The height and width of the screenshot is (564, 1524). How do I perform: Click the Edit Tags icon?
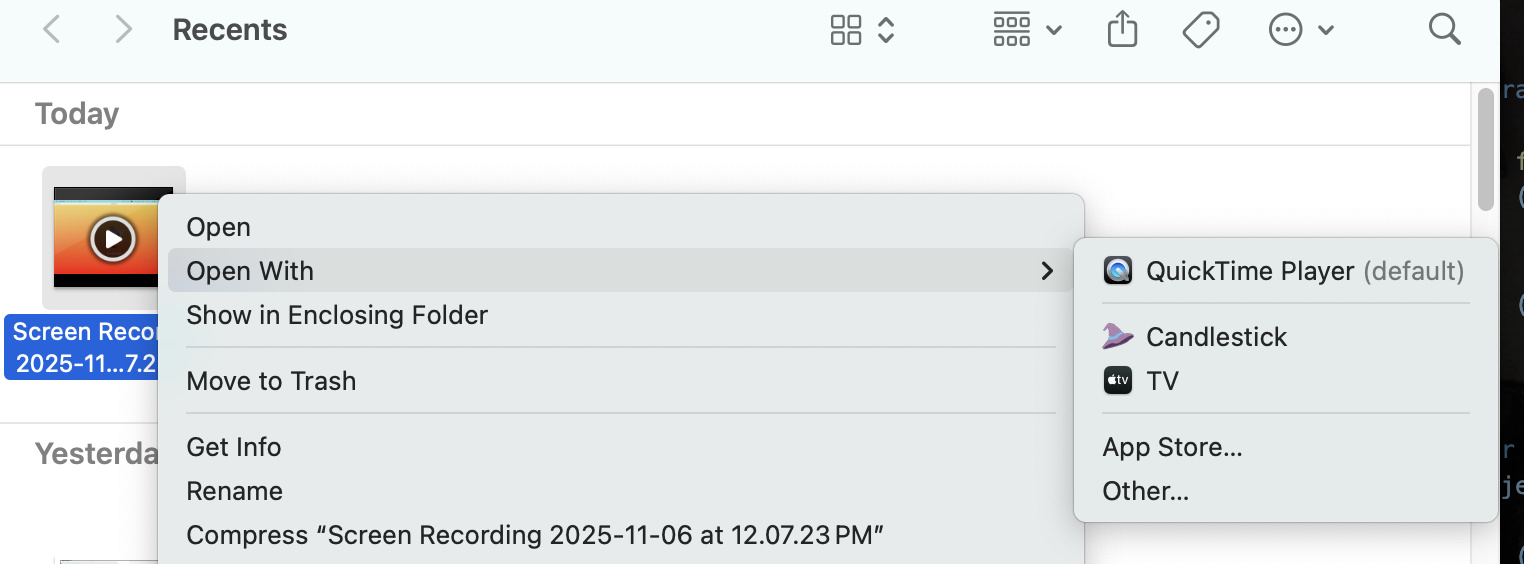click(1200, 30)
